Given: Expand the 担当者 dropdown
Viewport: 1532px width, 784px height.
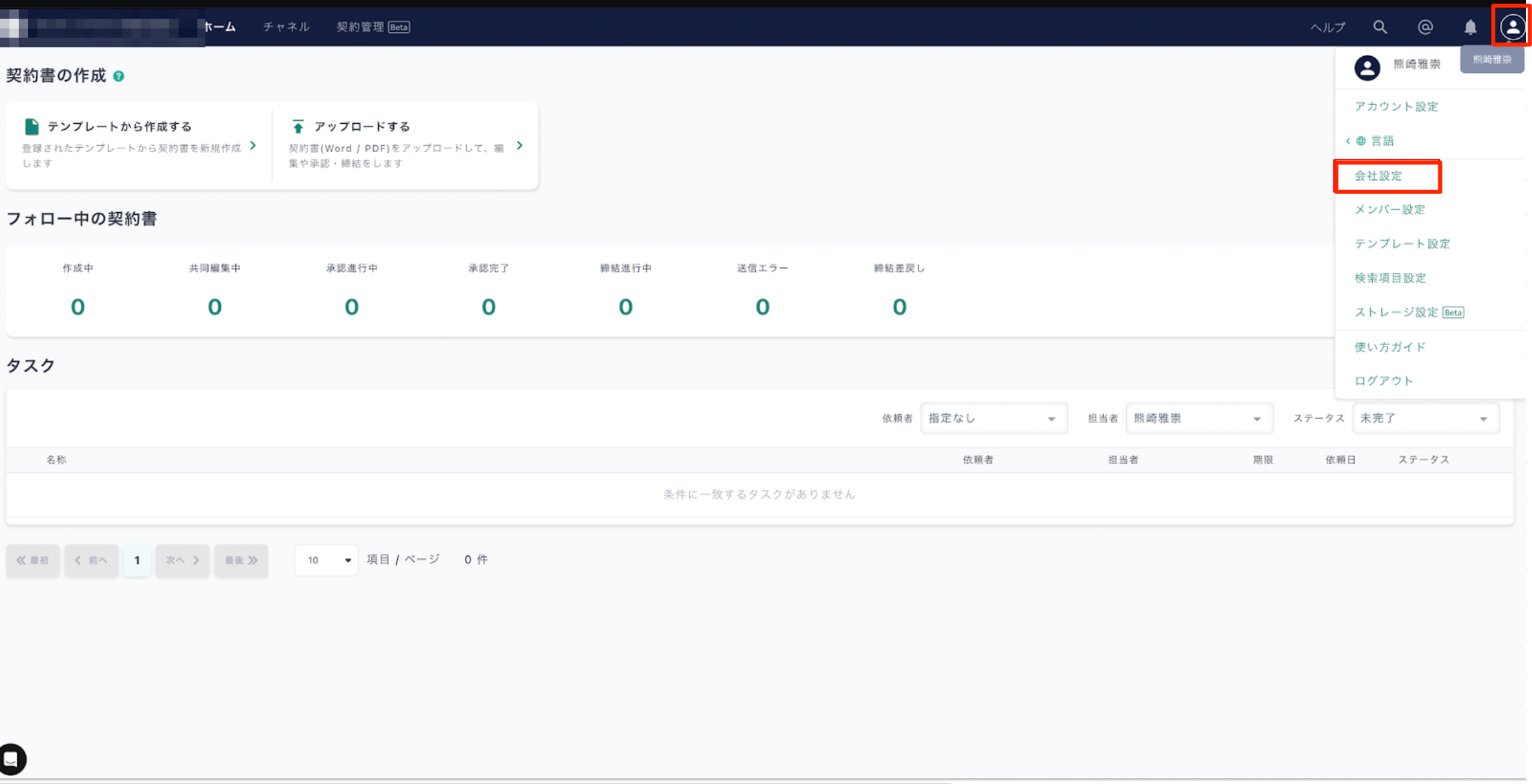Looking at the screenshot, I should point(1199,419).
